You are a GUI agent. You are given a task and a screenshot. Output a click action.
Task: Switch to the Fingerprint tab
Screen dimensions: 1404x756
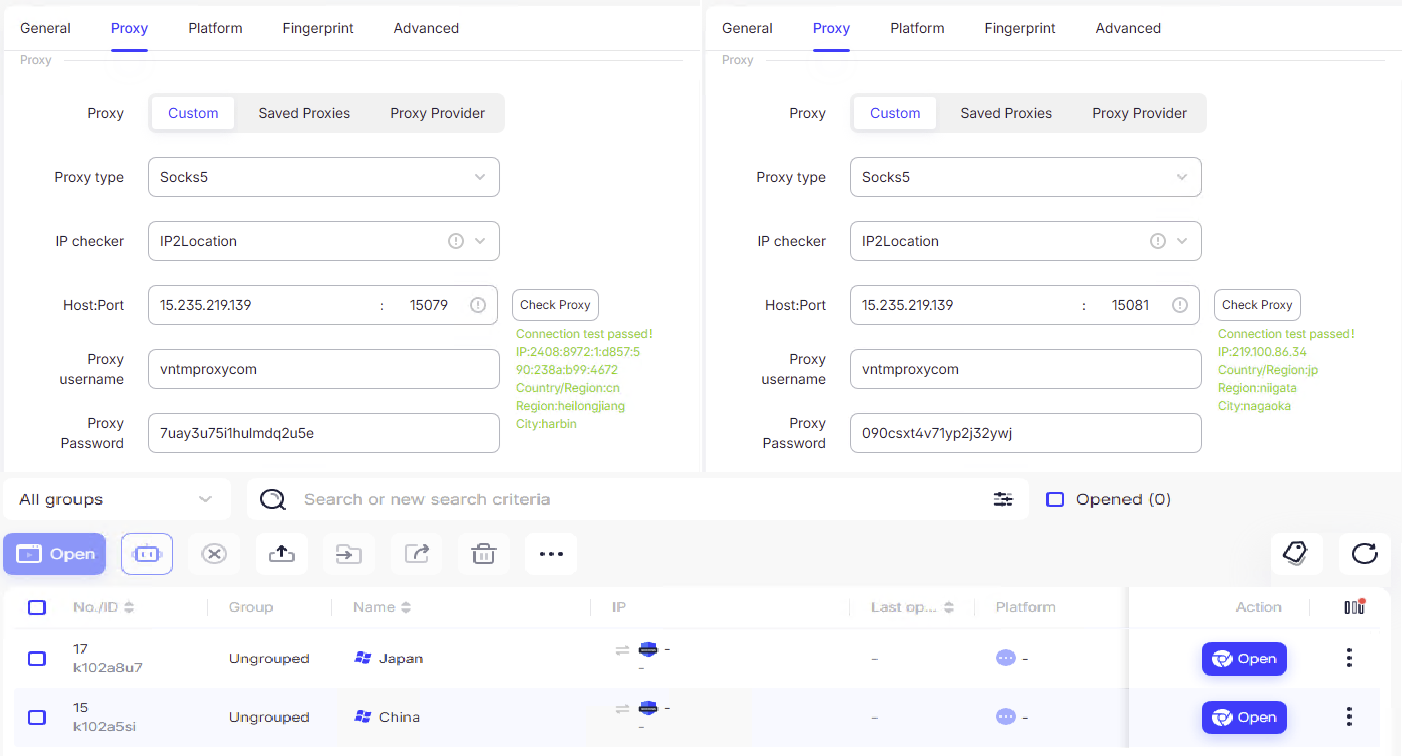coord(318,28)
